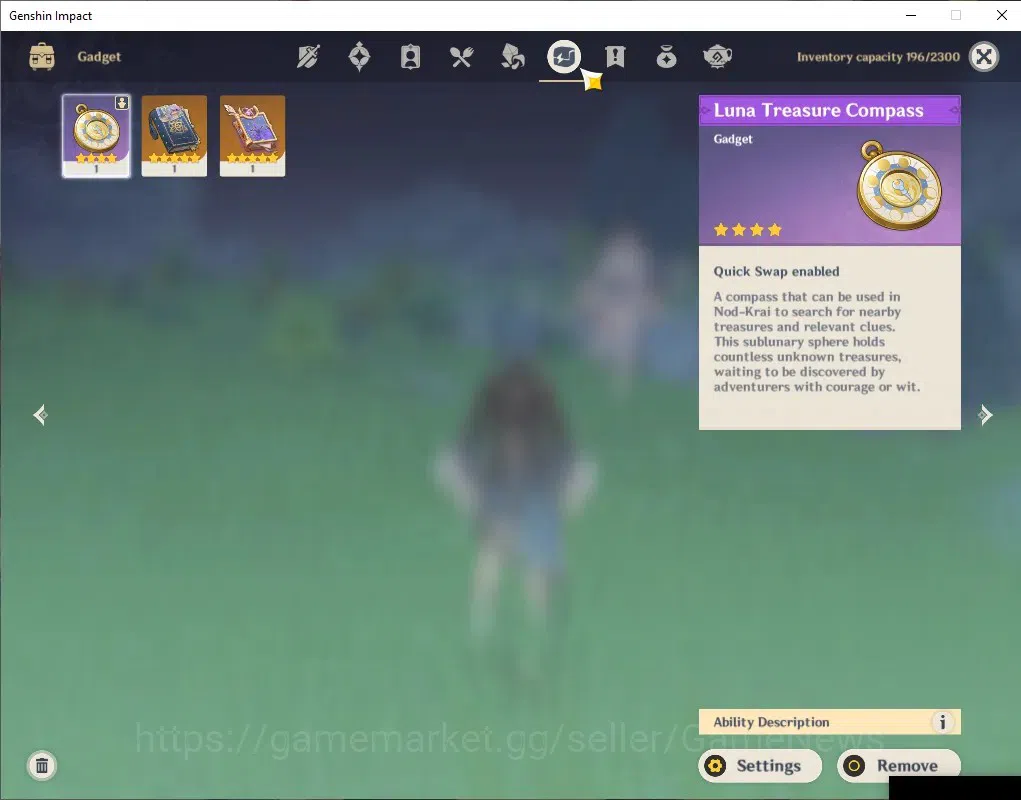Click the 'Quick Swap enabled' text
This screenshot has width=1021, height=800.
(x=776, y=271)
